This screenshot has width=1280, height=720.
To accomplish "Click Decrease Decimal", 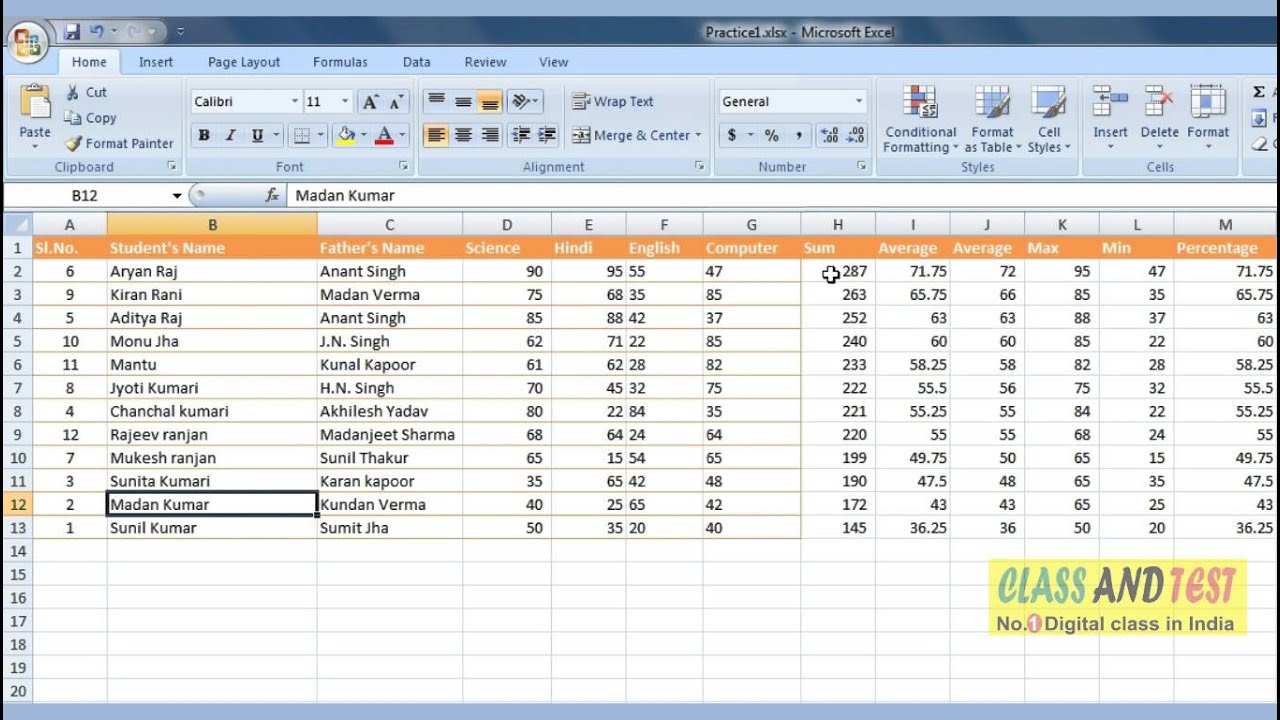I will 855,135.
